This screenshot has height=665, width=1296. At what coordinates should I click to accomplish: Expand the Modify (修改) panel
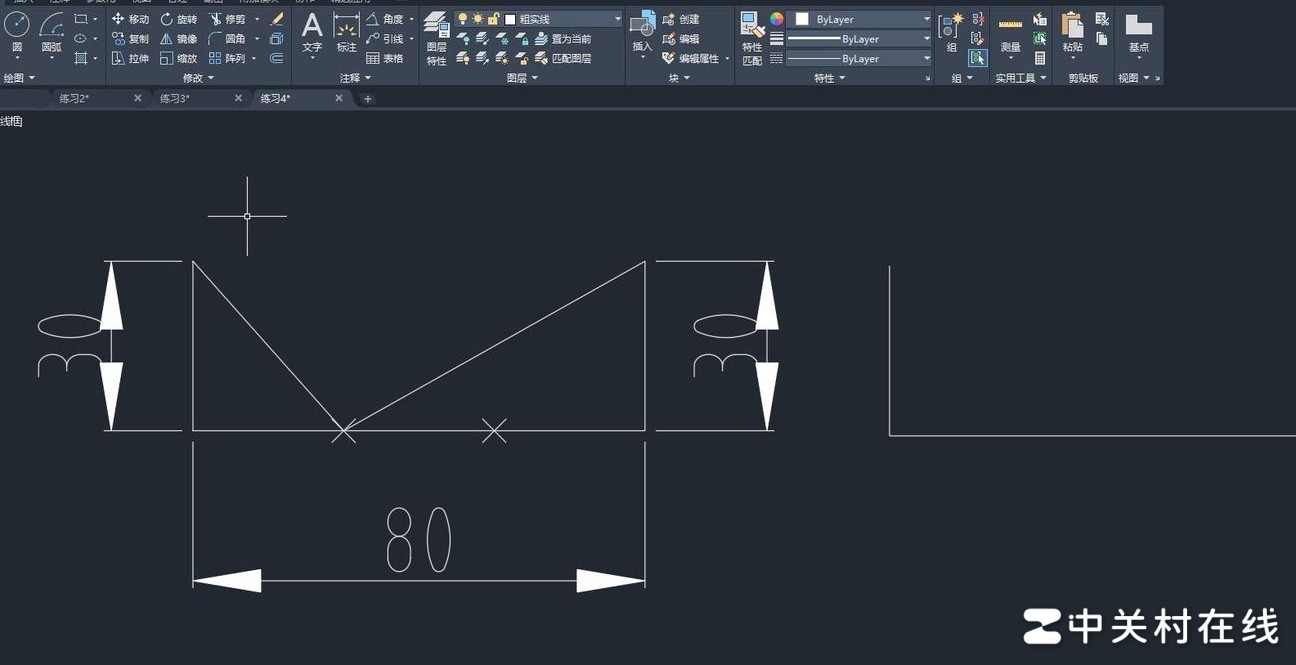(197, 78)
